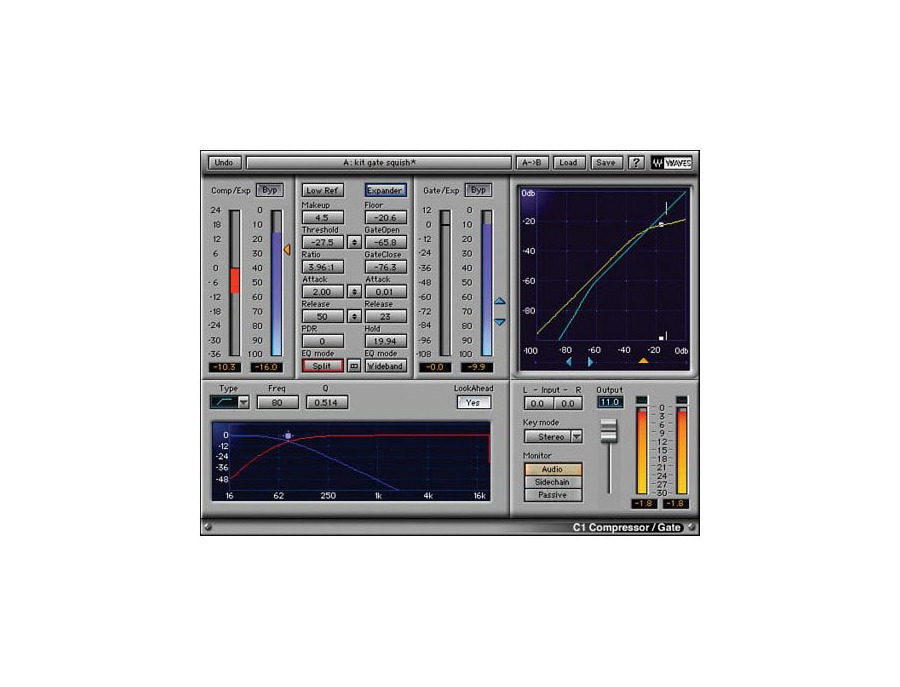Click the gate EQ mode Wideband button
900x687 pixels.
click(x=385, y=366)
